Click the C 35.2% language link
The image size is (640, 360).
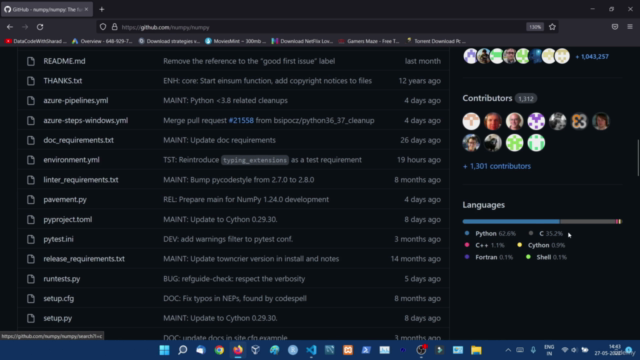pyautogui.click(x=546, y=233)
